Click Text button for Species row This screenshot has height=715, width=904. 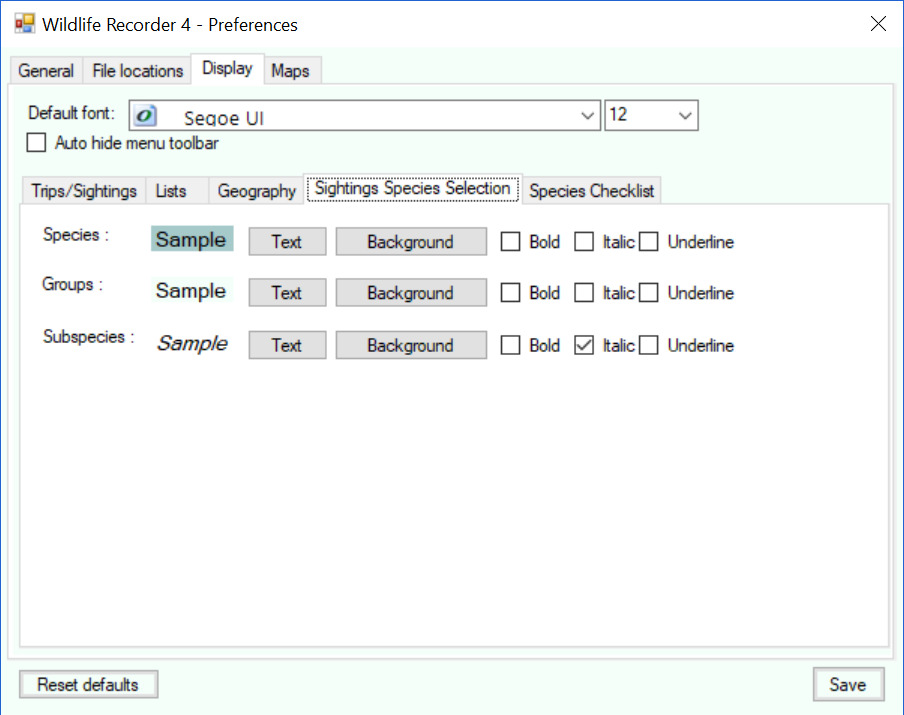tap(287, 242)
